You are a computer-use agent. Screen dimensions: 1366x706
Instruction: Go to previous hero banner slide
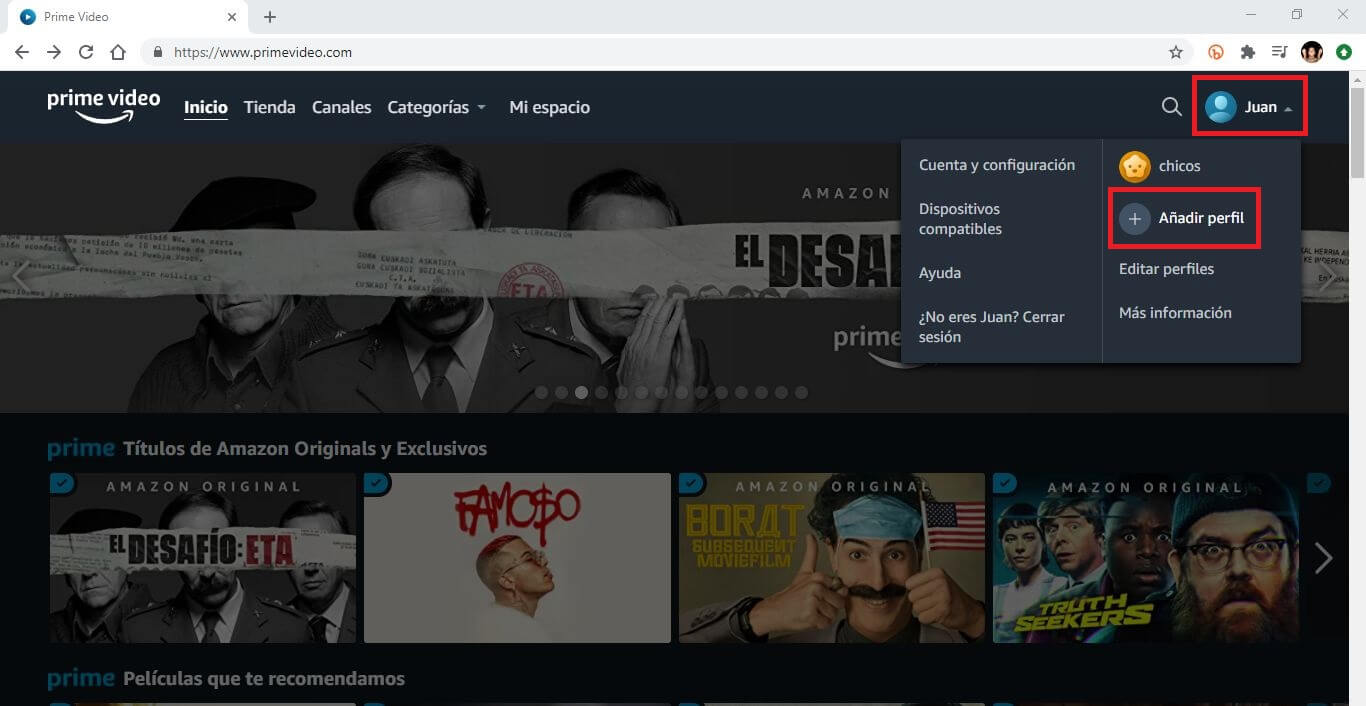(x=19, y=276)
